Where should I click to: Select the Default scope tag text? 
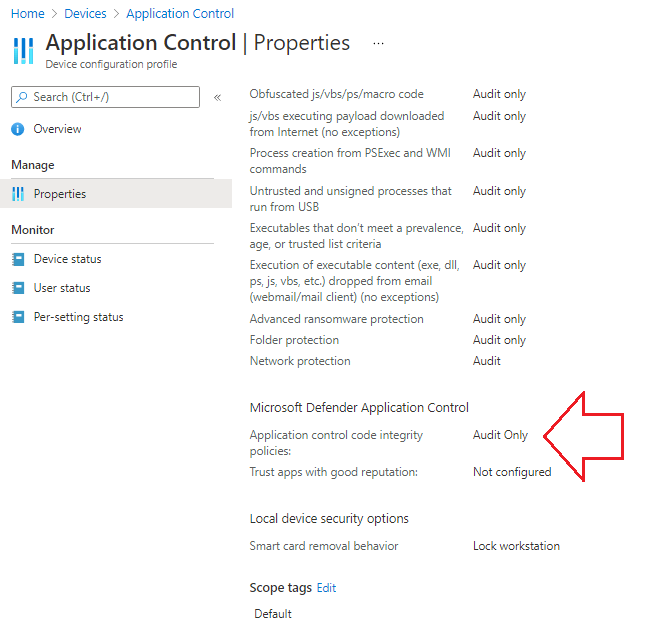point(273,614)
